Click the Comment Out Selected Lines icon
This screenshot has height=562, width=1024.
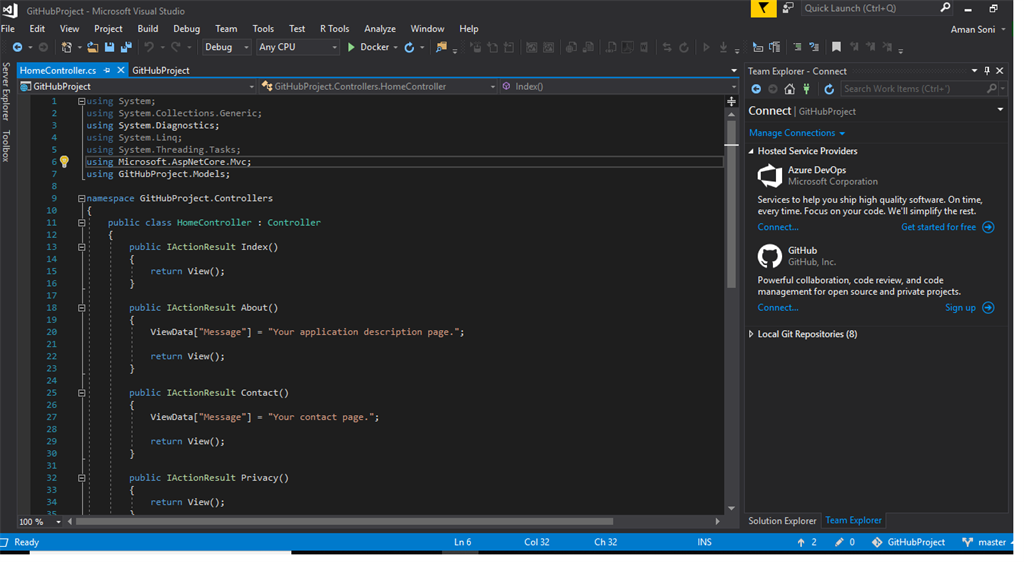[797, 47]
